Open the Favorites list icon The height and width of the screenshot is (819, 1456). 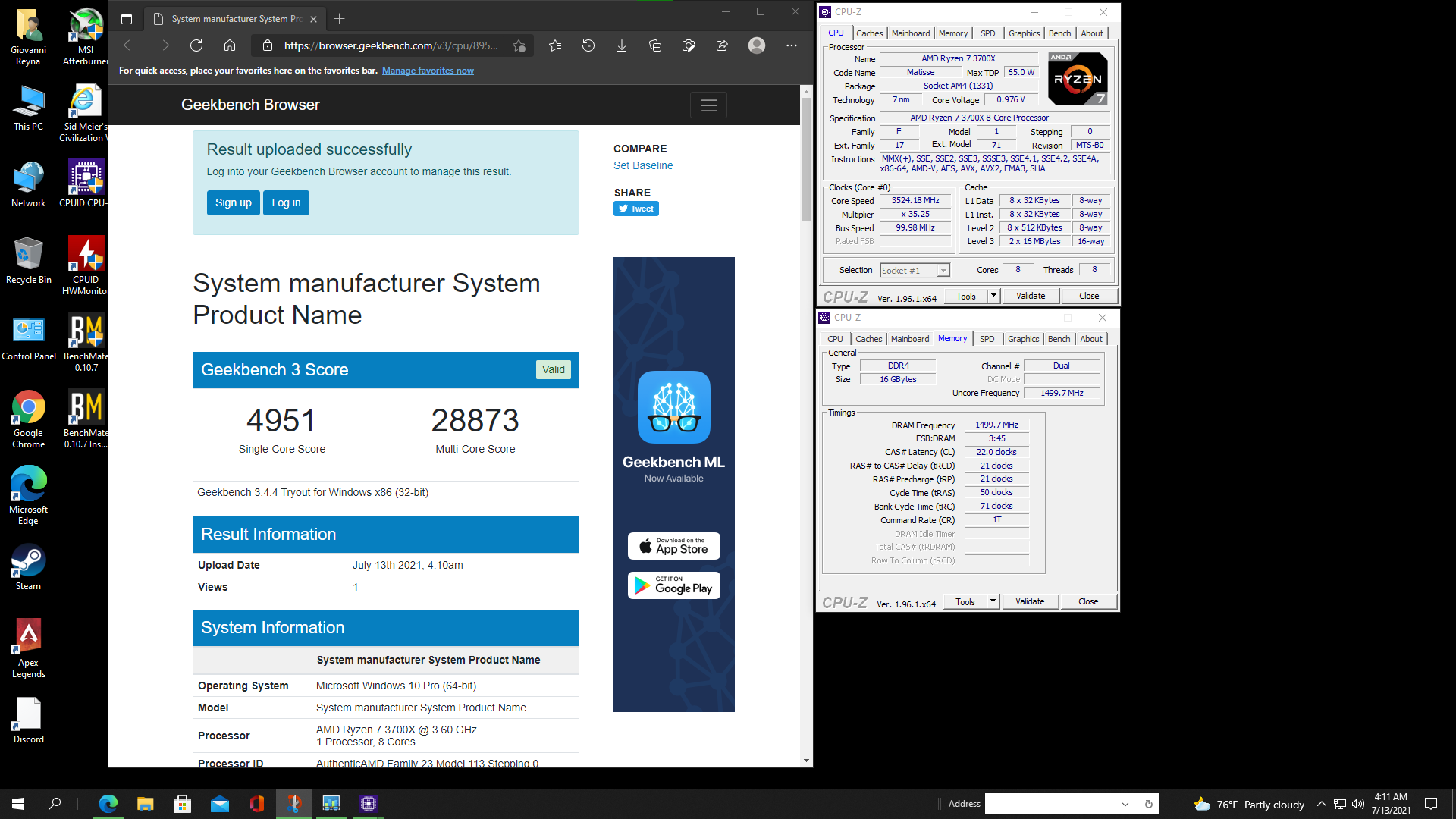[x=555, y=45]
